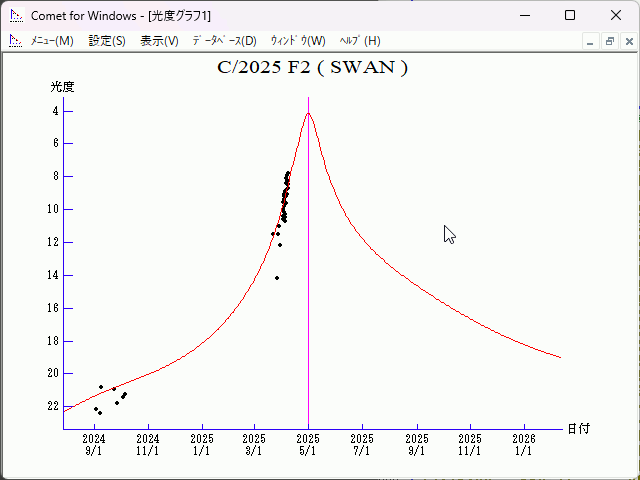640x480 pixels.
Task: Maximize the Comet for Windows window
Action: (x=570, y=15)
